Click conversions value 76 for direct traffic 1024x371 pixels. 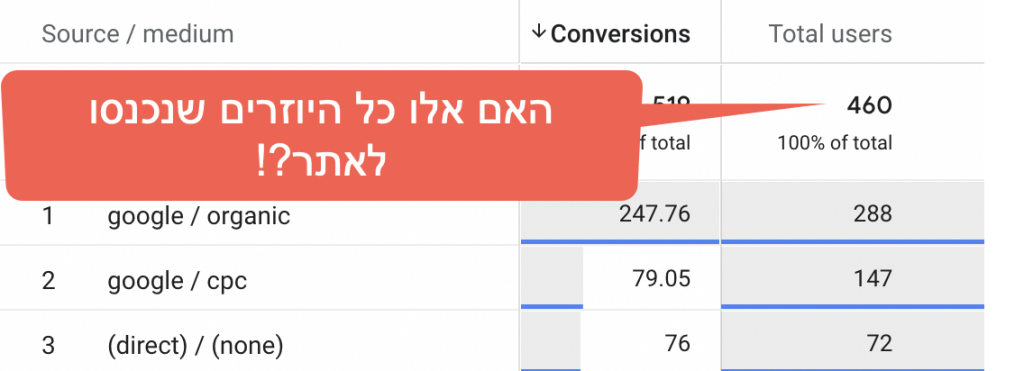coord(675,343)
